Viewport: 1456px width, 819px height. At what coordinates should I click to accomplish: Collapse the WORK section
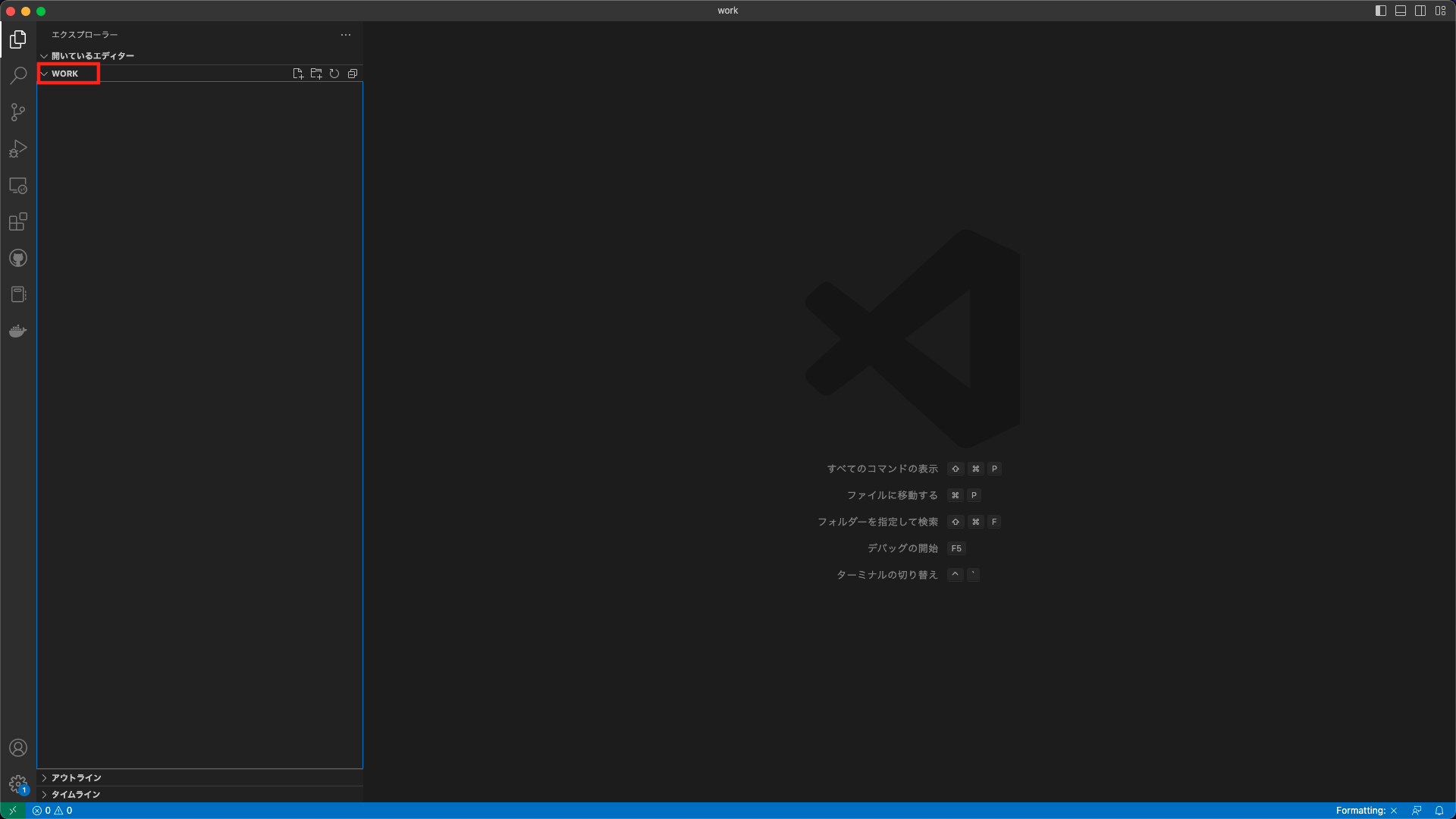[x=44, y=73]
